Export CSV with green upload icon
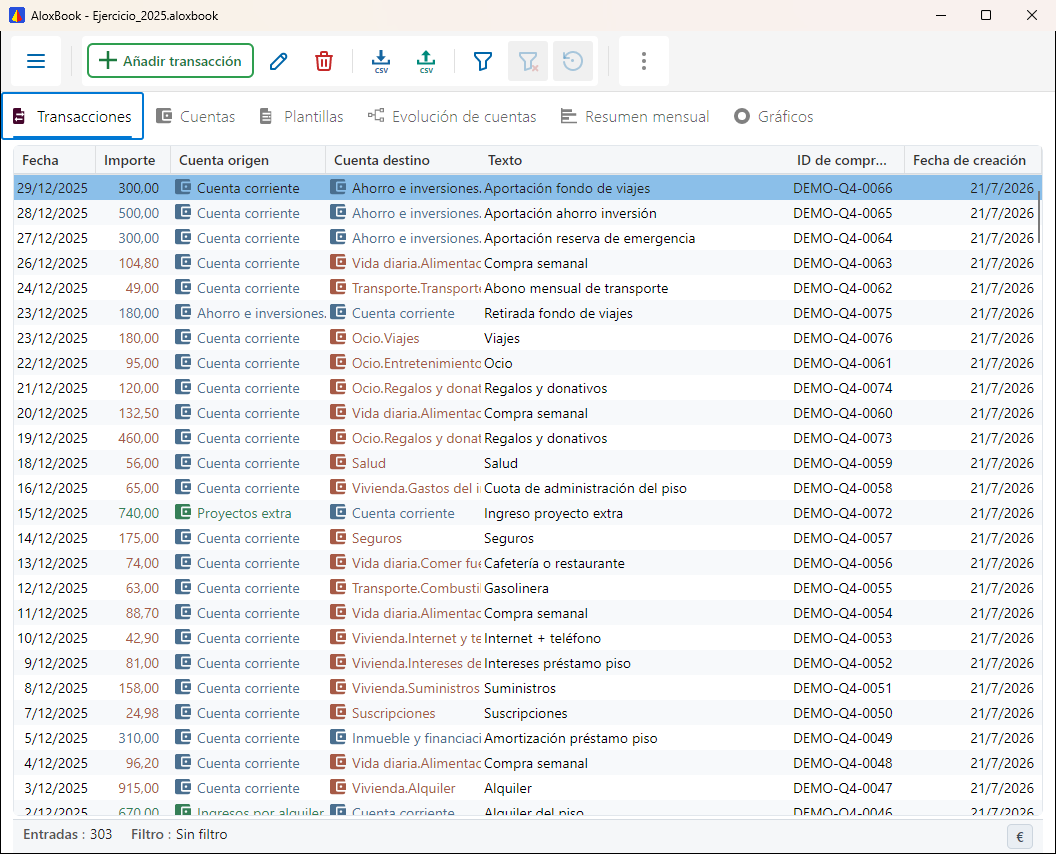 (426, 61)
